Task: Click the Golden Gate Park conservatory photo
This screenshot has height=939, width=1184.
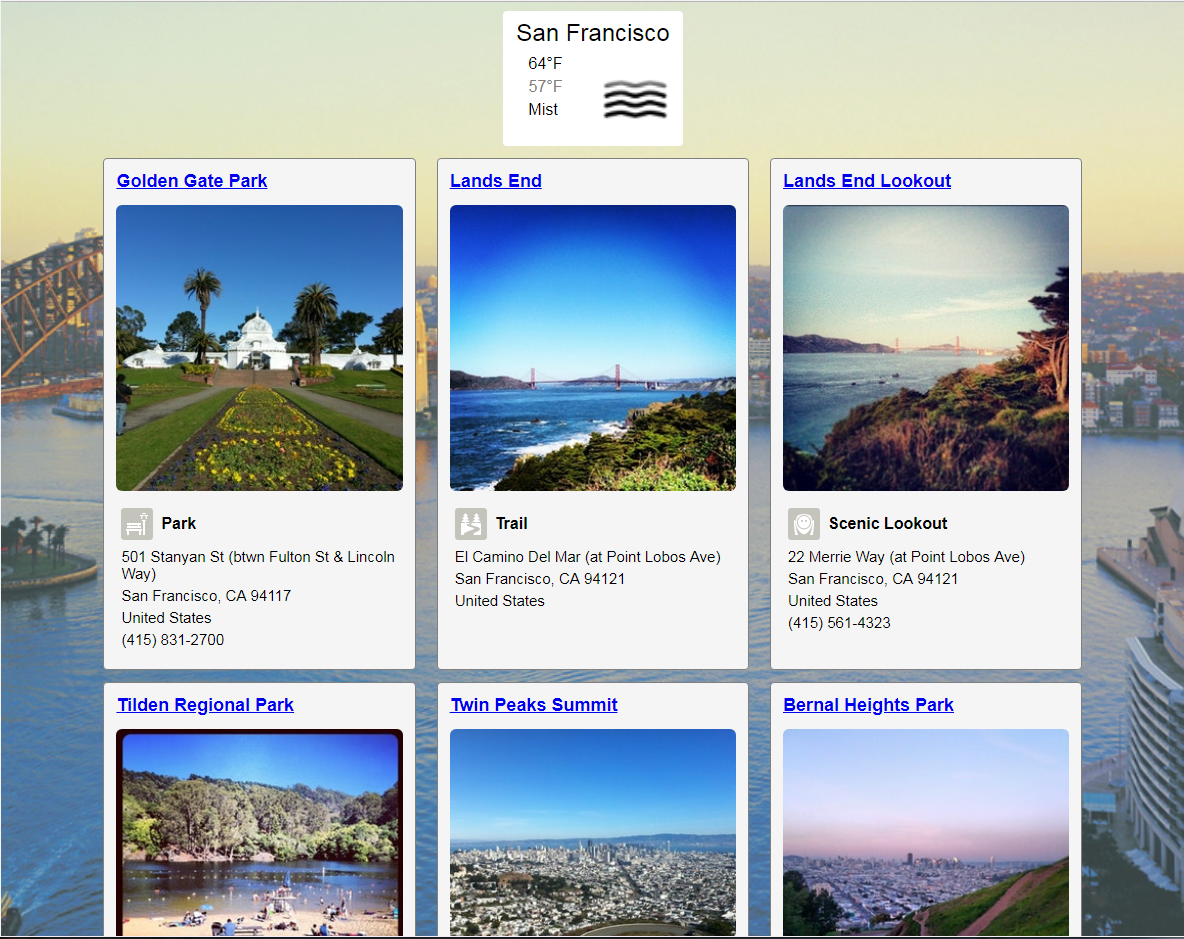Action: [260, 348]
